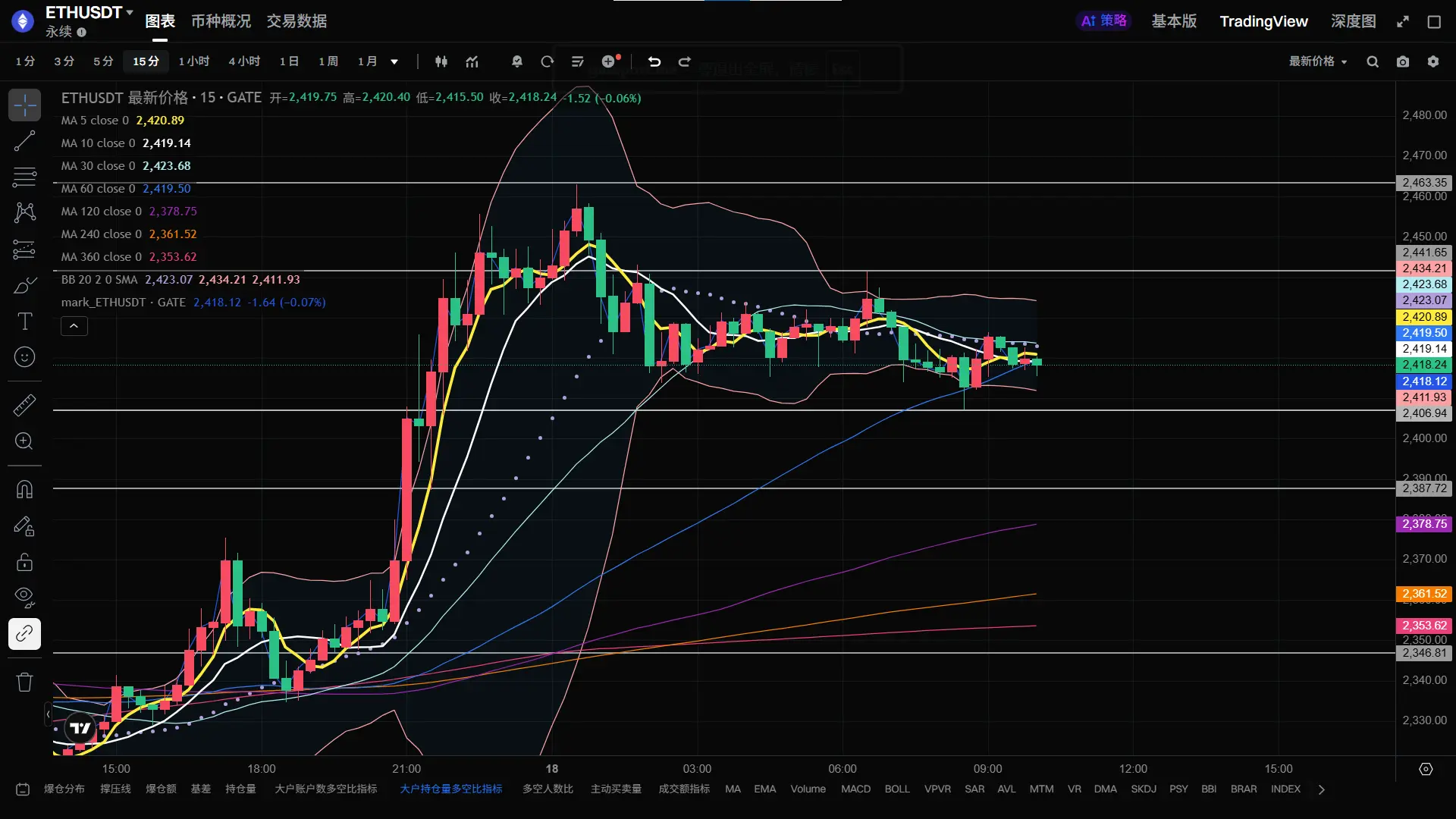Click the ruler measure tool
The image size is (1456, 819).
[24, 405]
